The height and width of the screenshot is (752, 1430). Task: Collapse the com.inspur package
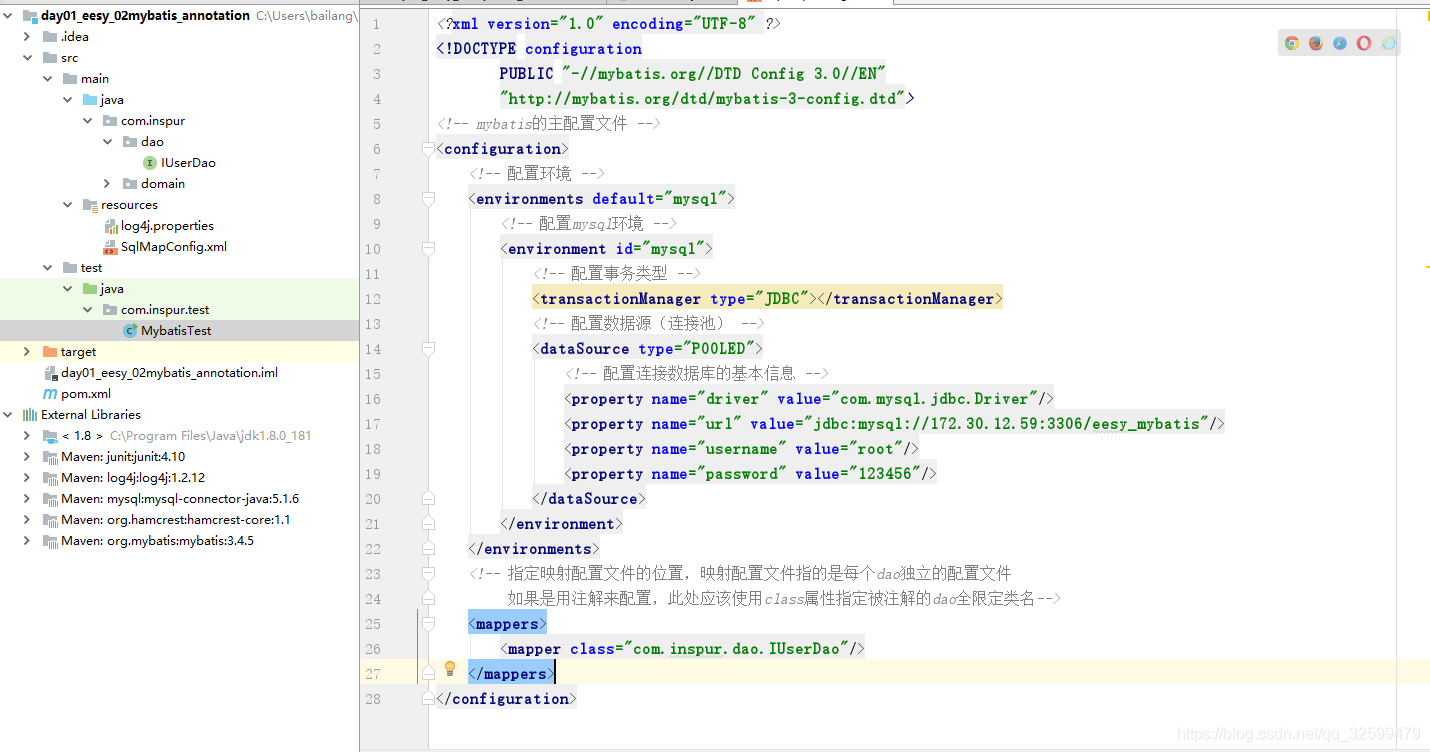[x=88, y=121]
